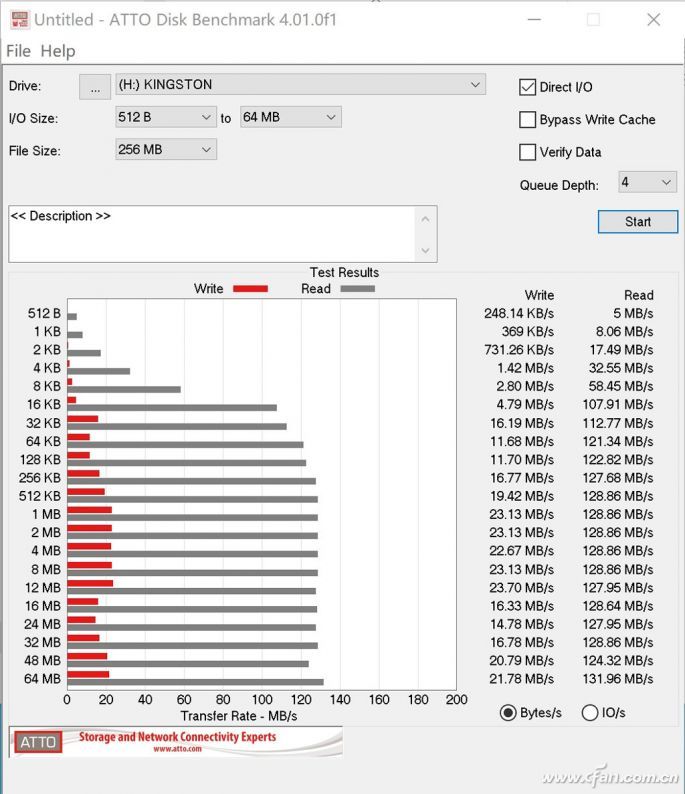685x794 pixels.
Task: Click the 107.91 MB/s read value
Action: pos(618,404)
